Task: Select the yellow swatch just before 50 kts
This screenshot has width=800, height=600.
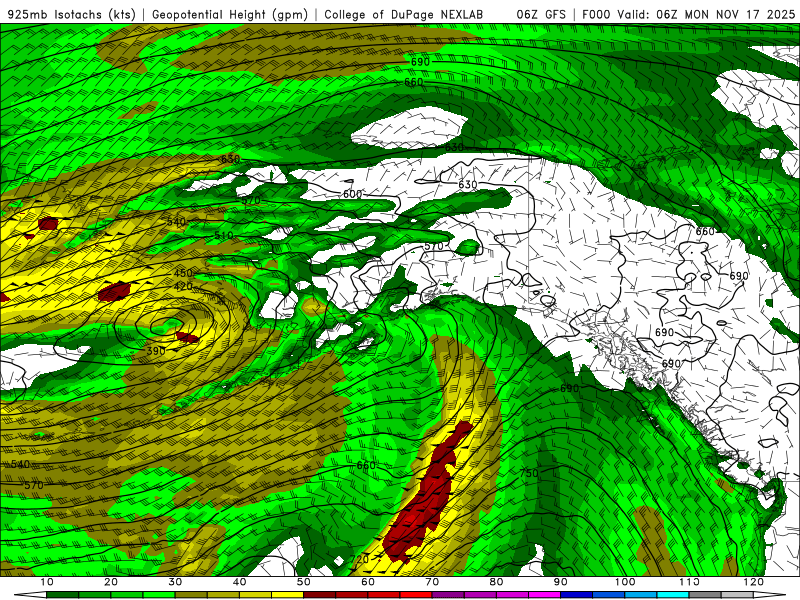Action: (x=287, y=595)
